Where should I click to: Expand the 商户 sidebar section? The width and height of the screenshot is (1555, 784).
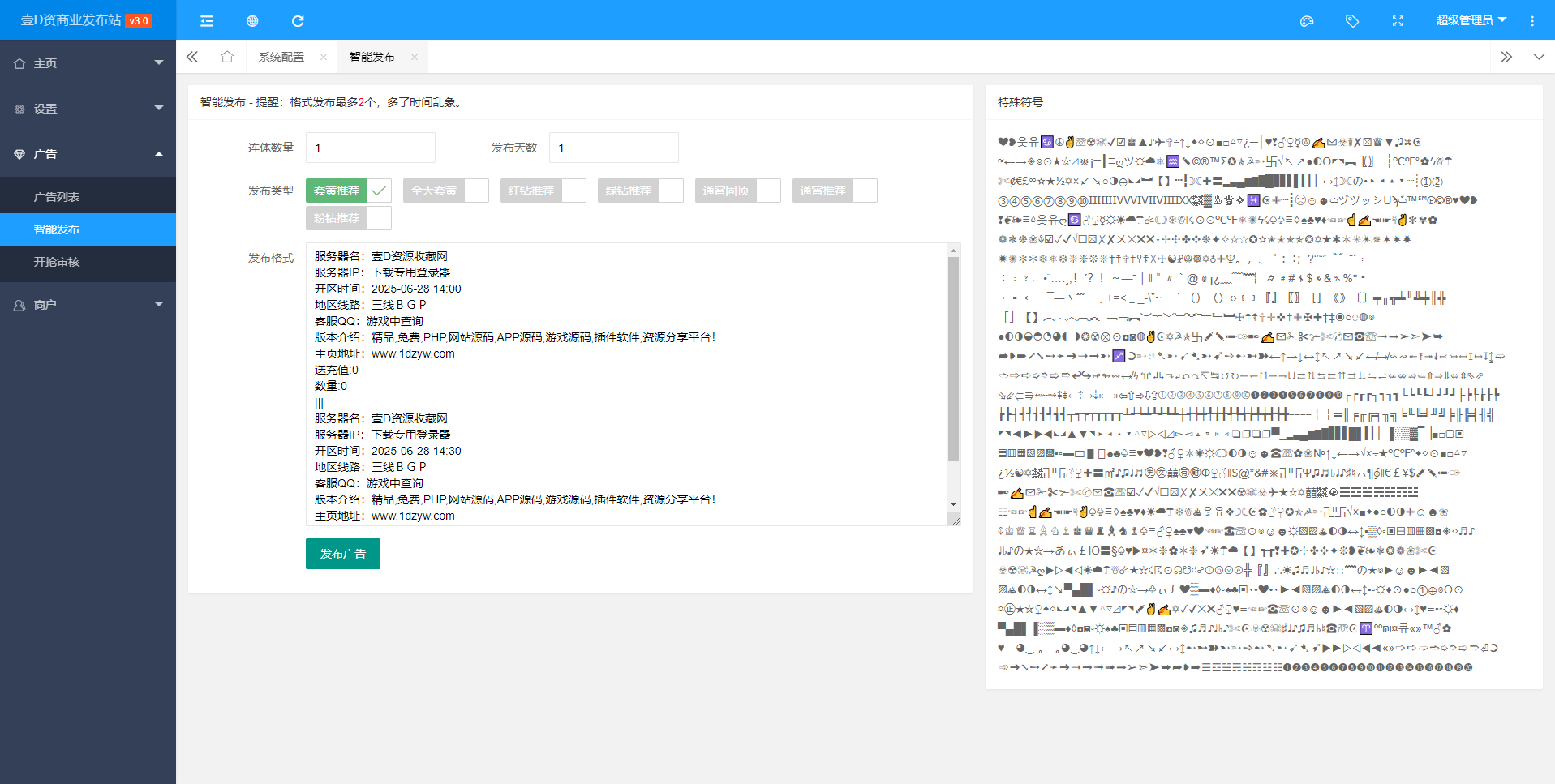(x=88, y=305)
